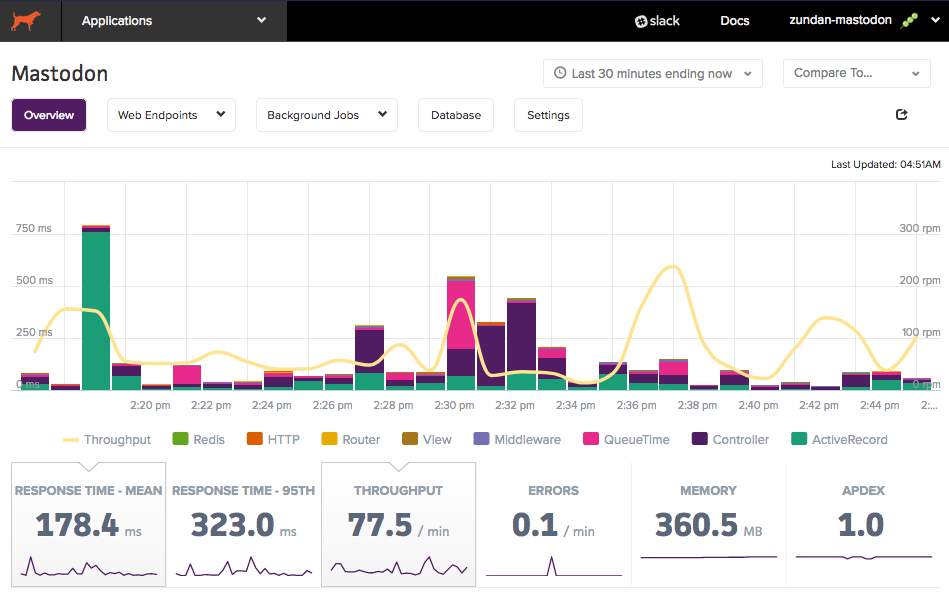The height and width of the screenshot is (598, 949).
Task: Click the Errors sparkline chart
Action: coord(553,567)
